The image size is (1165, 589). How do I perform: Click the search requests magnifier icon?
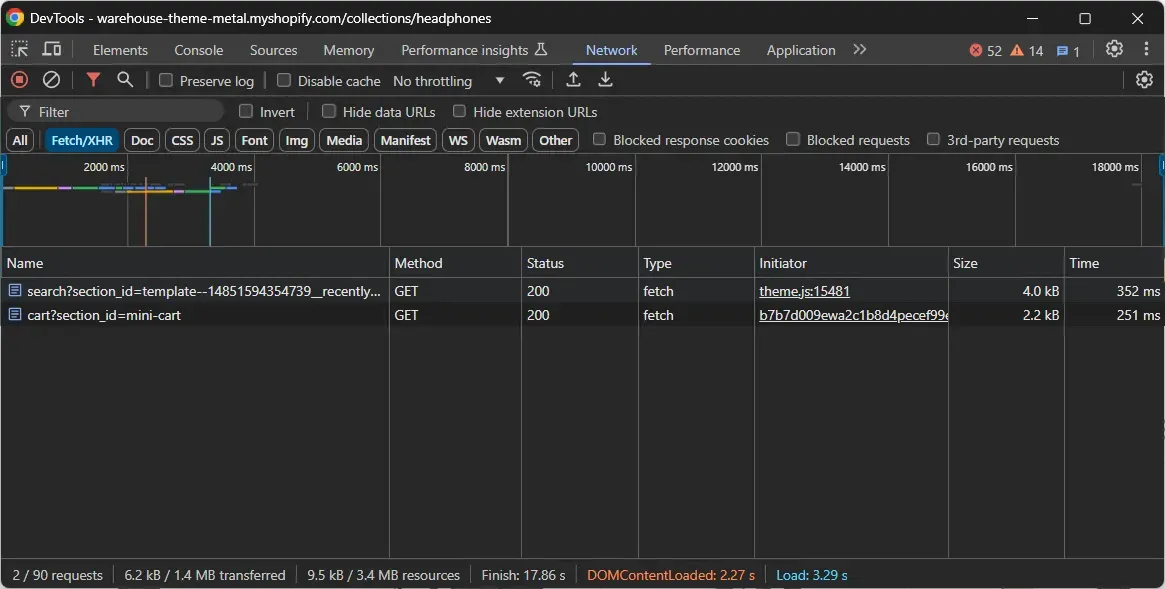[124, 80]
